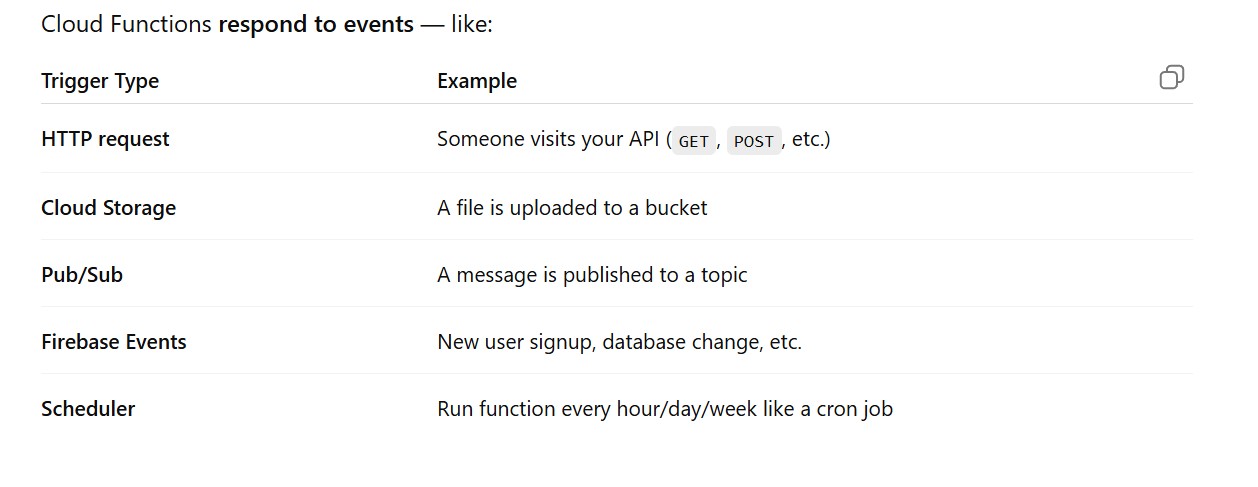Click the Firebase Events row label
1258x487 pixels.
click(113, 342)
